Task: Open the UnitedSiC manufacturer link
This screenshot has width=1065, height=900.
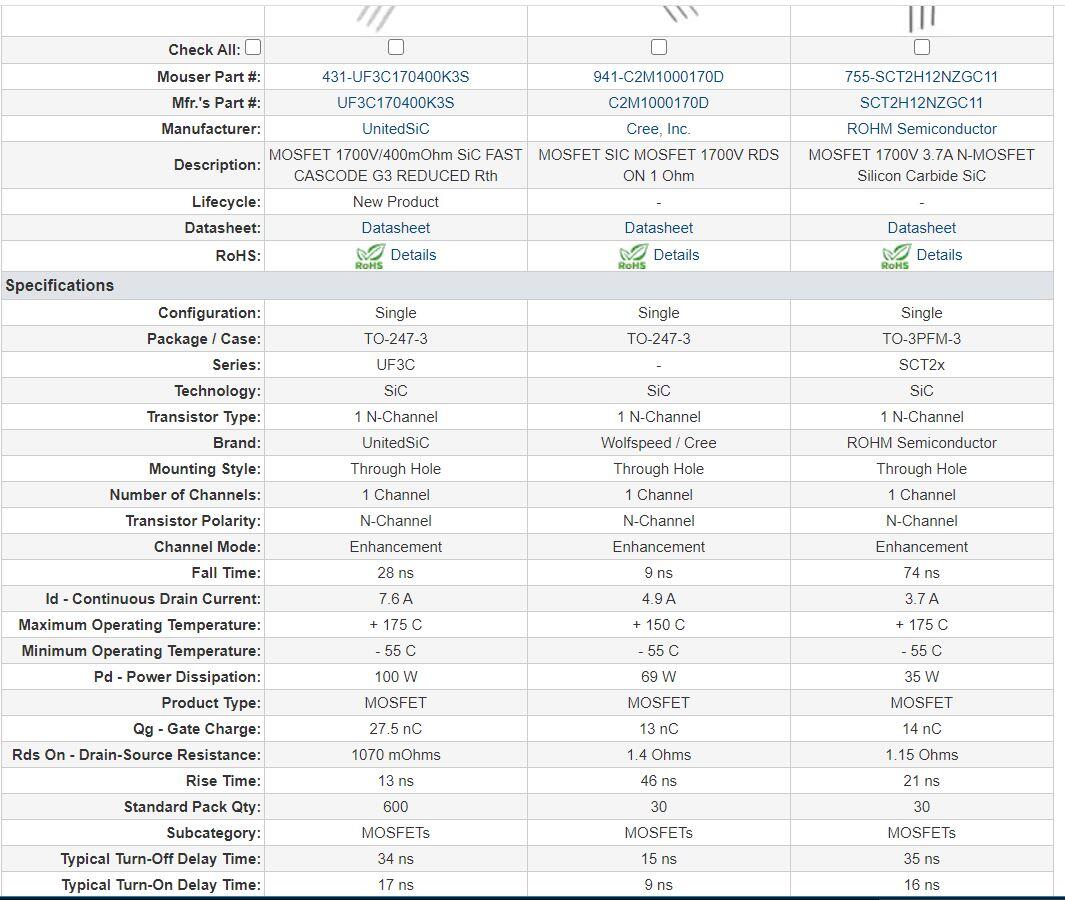Action: tap(396, 129)
